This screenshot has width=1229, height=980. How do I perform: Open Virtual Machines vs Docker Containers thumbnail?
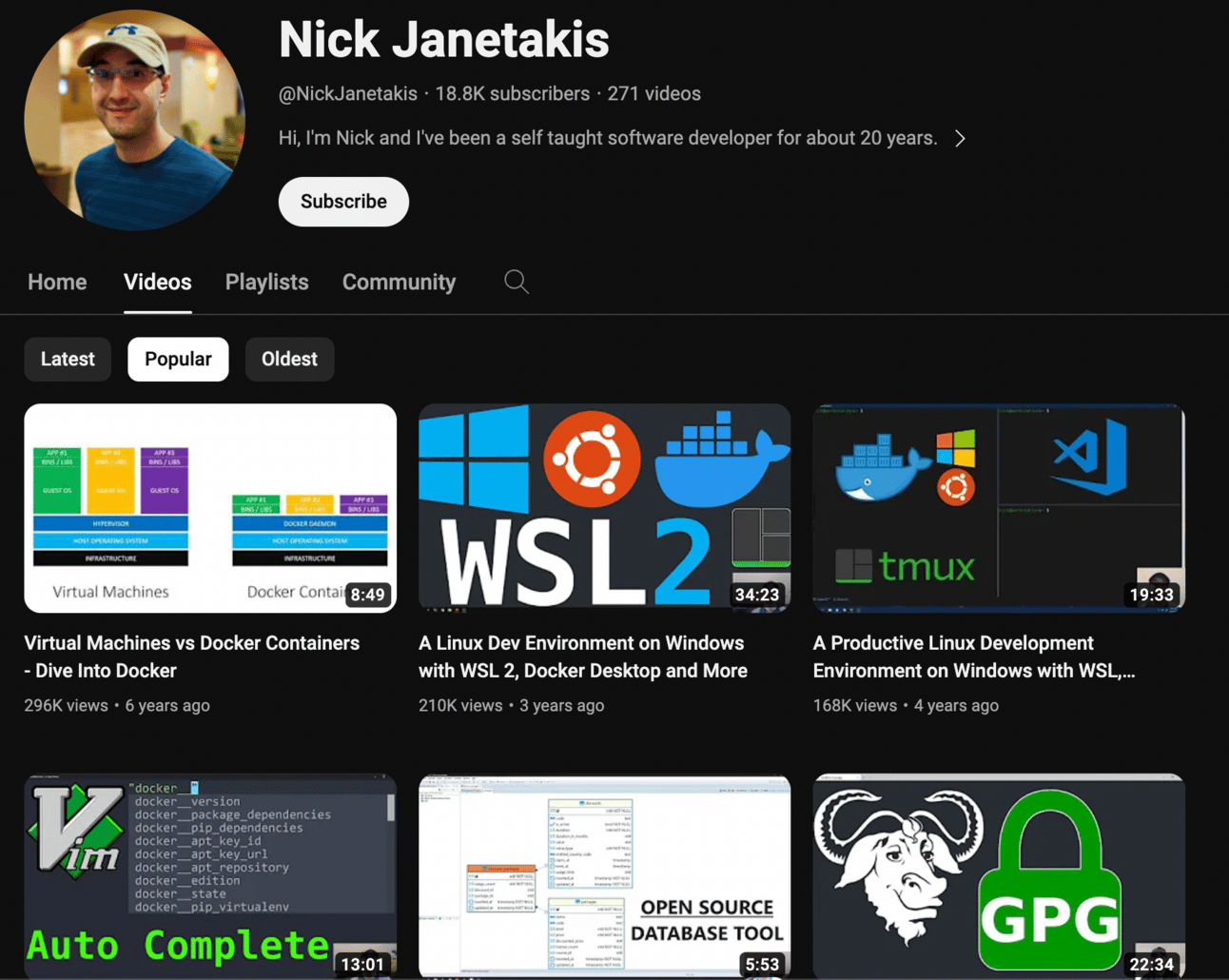[210, 508]
